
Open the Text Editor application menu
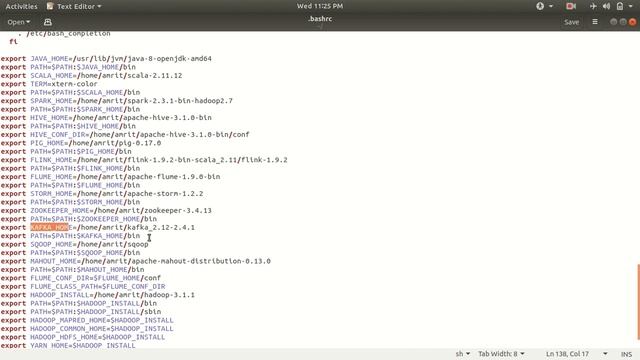coord(74,6)
